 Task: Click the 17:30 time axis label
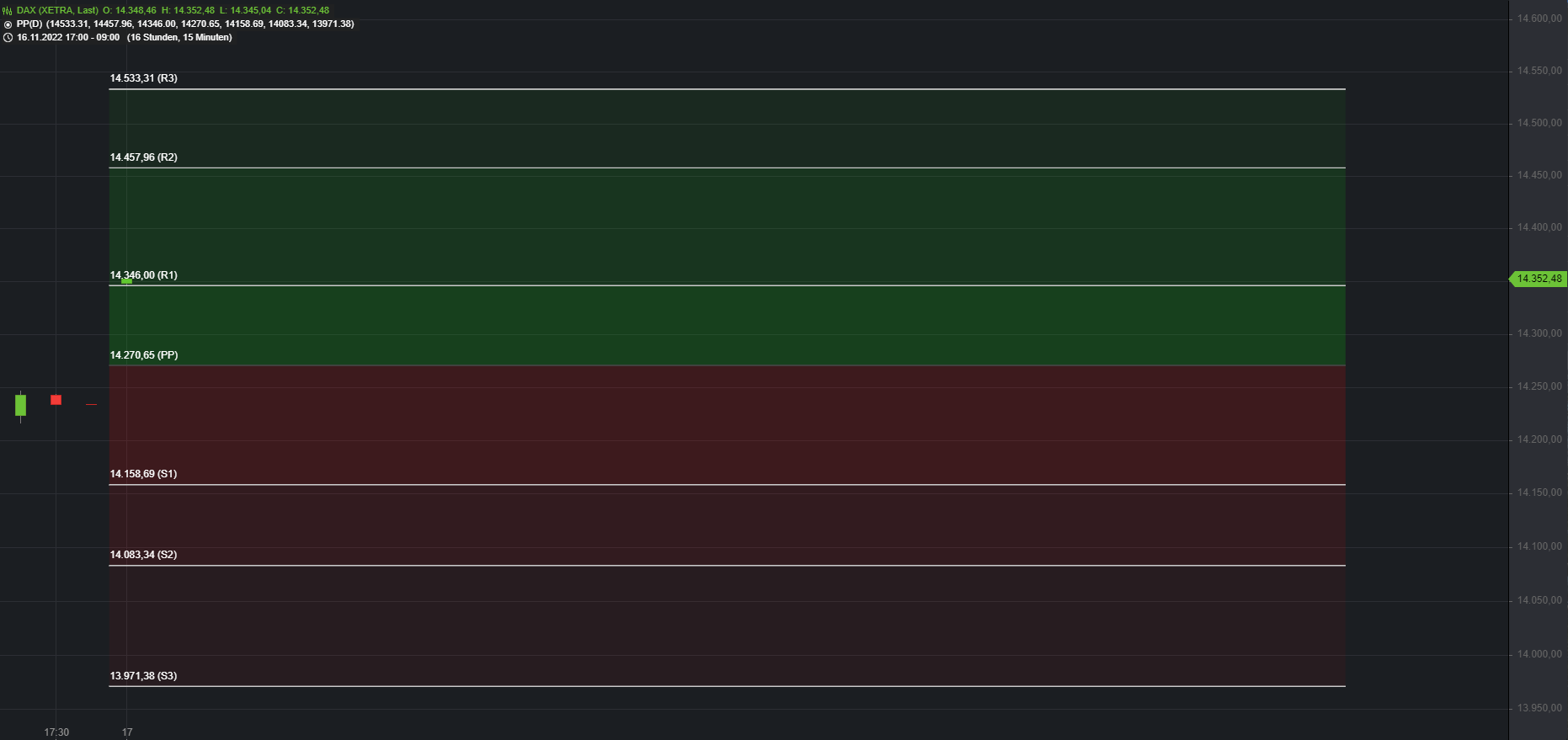coord(56,732)
